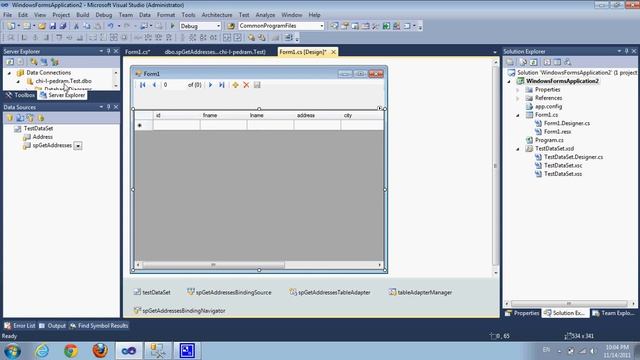Screen dimensions: 640x360
Task: Collapse the WindowsFormsApplication2 project node
Action: 509,81
